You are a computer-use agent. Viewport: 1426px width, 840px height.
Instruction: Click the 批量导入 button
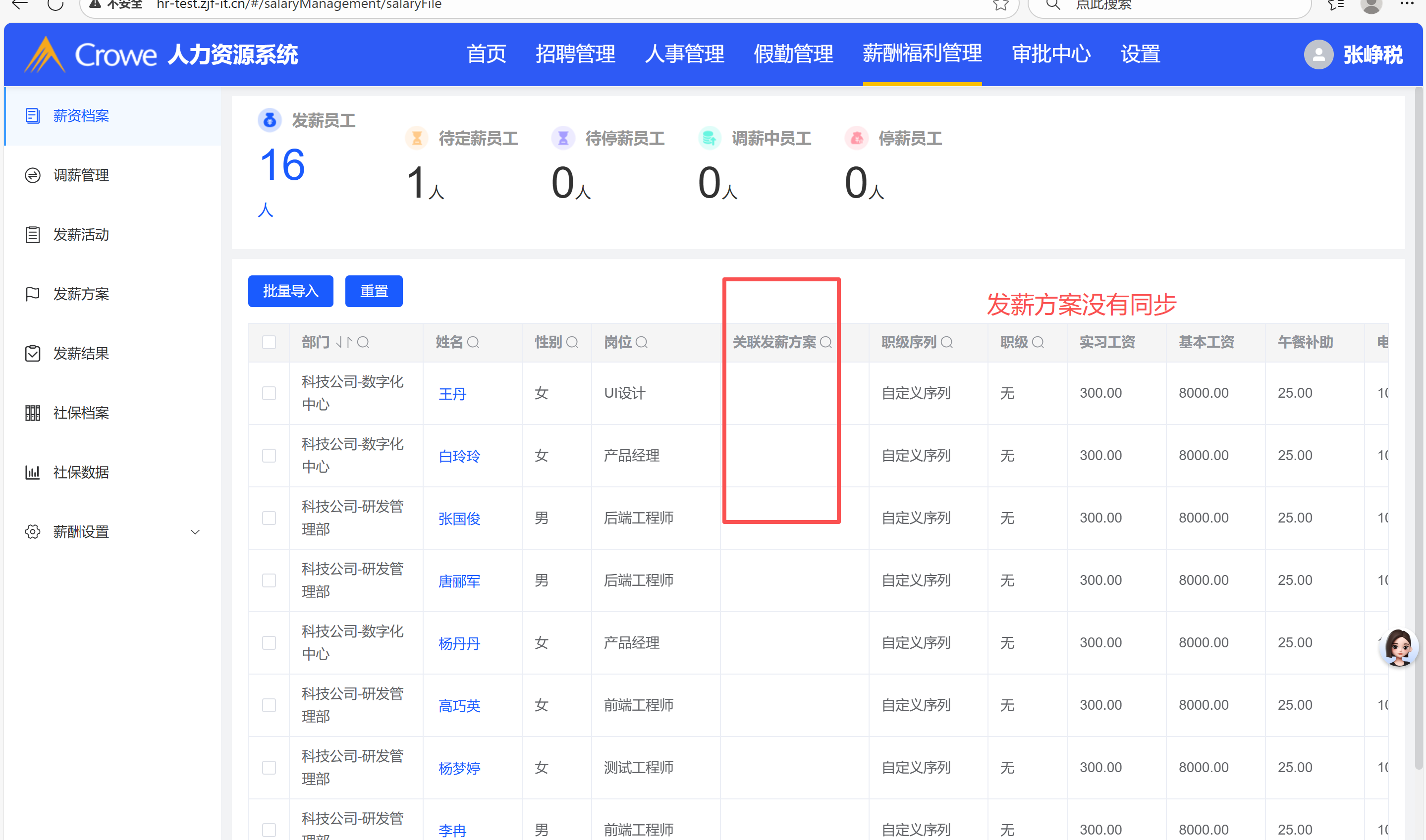290,292
